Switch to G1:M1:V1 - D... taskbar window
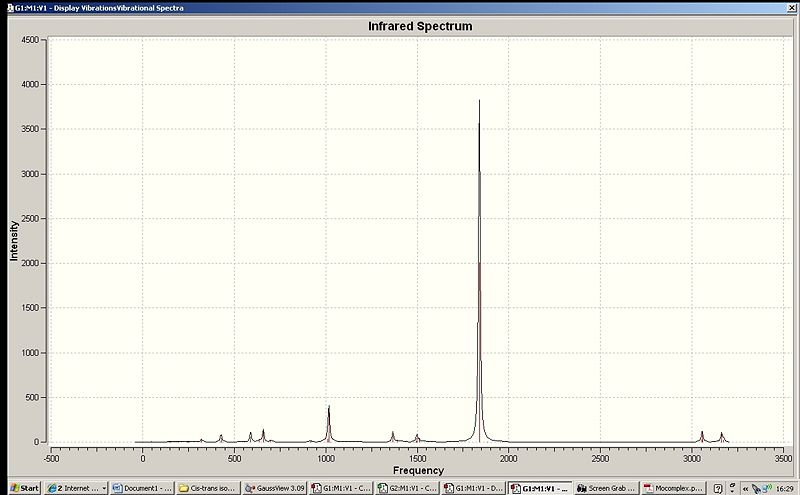Image resolution: width=800 pixels, height=495 pixels. [473, 488]
